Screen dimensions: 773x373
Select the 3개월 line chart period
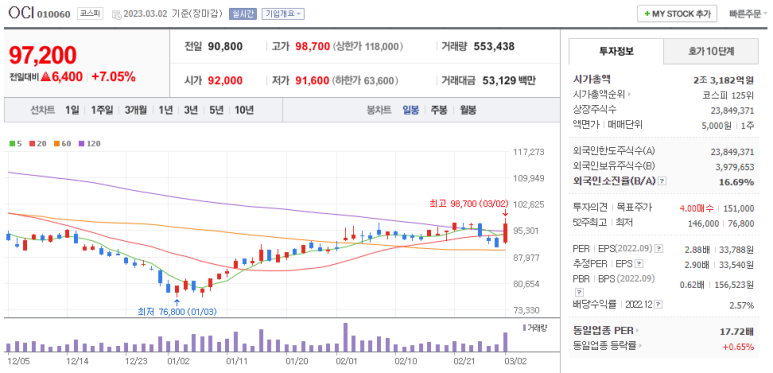tap(136, 110)
